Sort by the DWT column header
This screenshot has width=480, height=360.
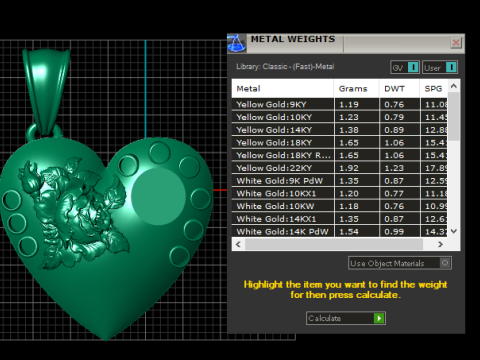point(399,89)
